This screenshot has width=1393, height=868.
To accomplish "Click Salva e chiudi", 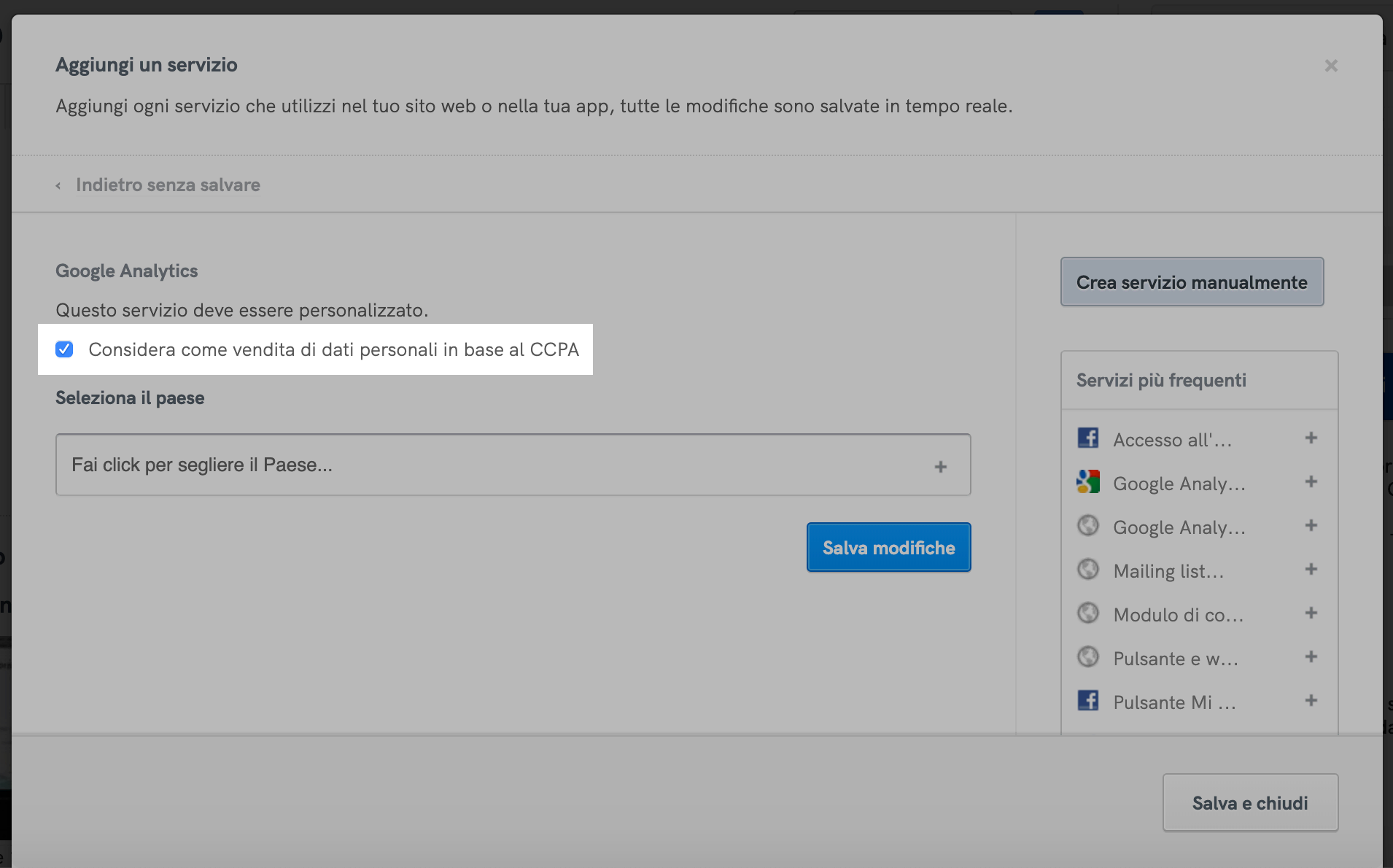I will (x=1249, y=802).
